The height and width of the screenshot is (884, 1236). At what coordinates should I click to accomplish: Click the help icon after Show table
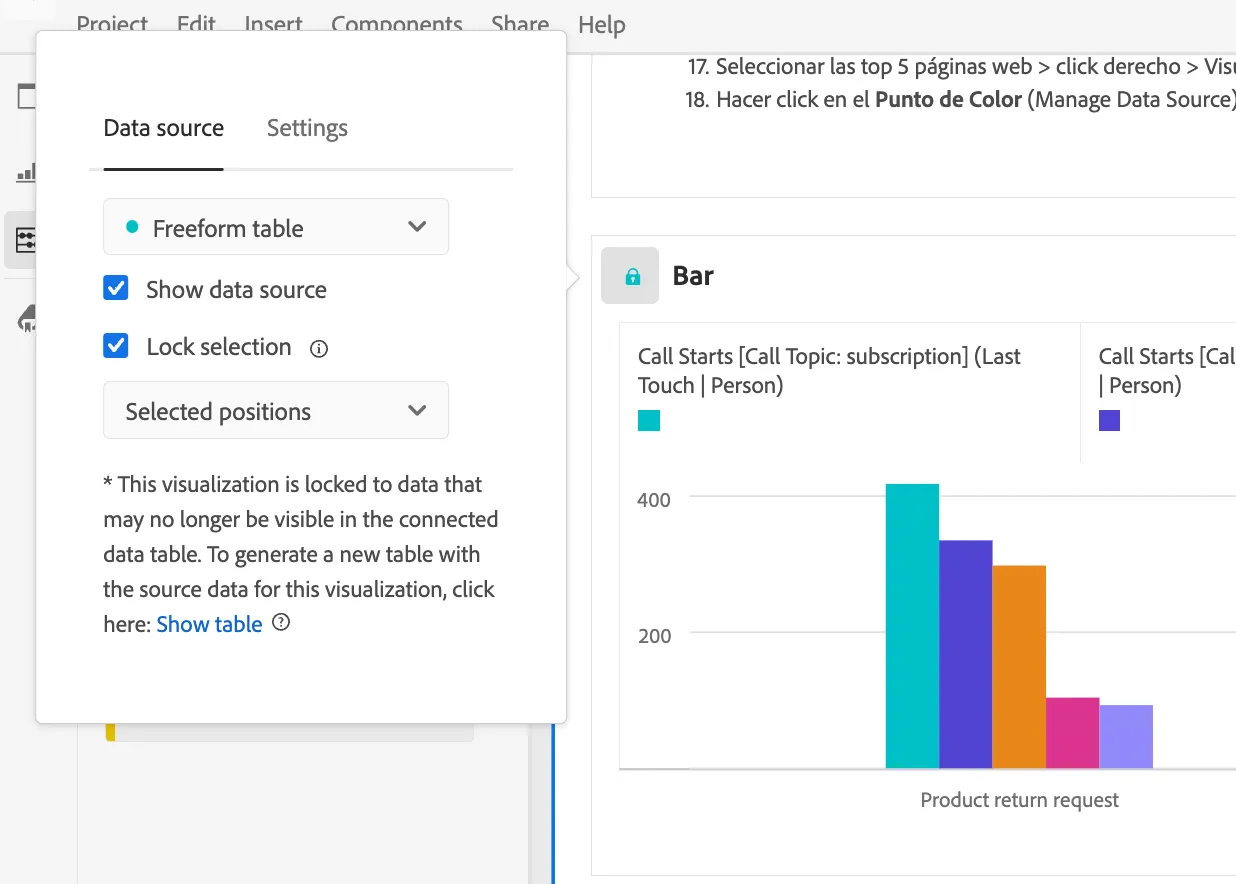(x=281, y=623)
